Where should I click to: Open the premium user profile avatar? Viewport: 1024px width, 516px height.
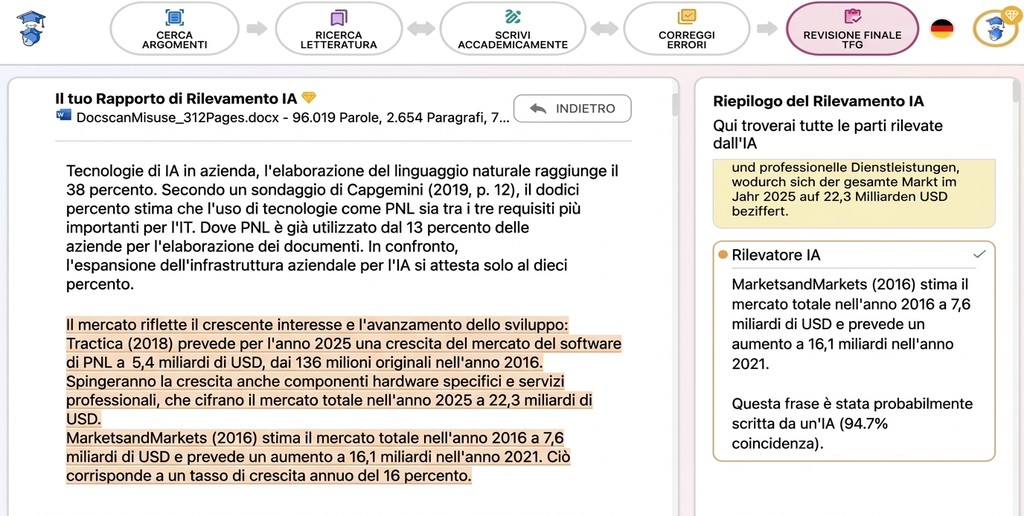[995, 29]
